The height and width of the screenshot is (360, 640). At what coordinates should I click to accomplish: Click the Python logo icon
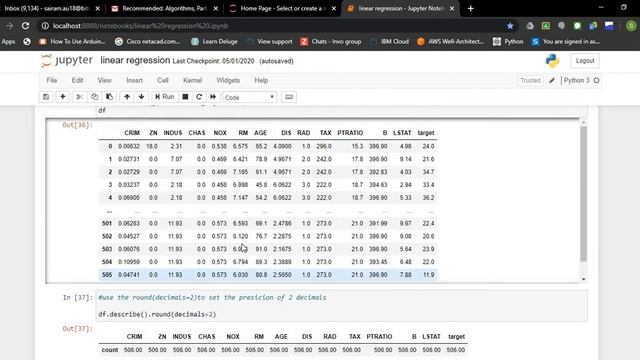tap(552, 60)
